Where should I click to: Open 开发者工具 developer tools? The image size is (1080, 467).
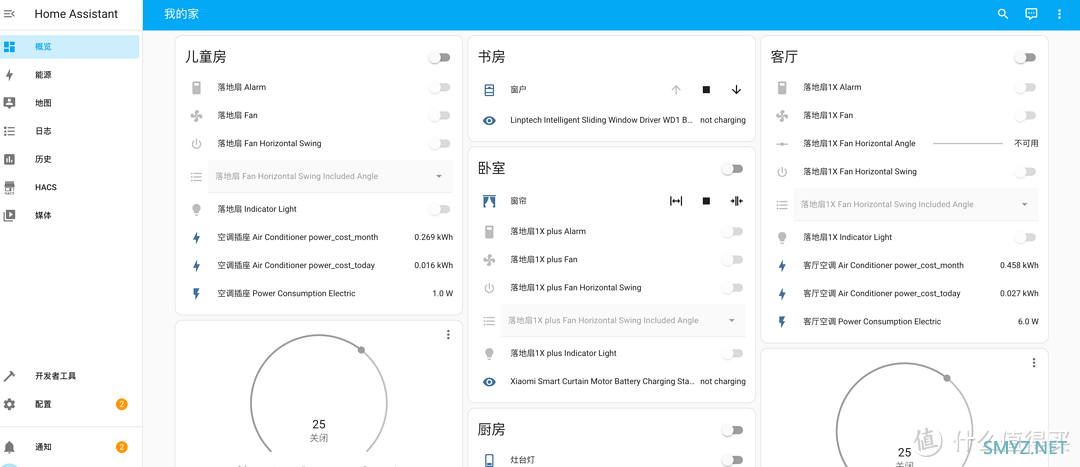coord(70,376)
